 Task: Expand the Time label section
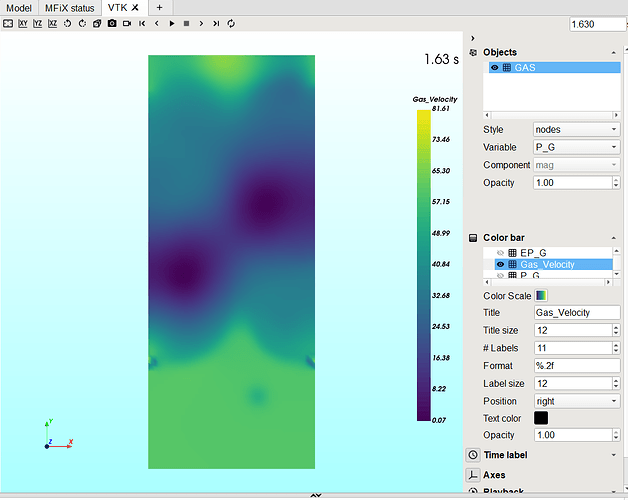(x=614, y=455)
